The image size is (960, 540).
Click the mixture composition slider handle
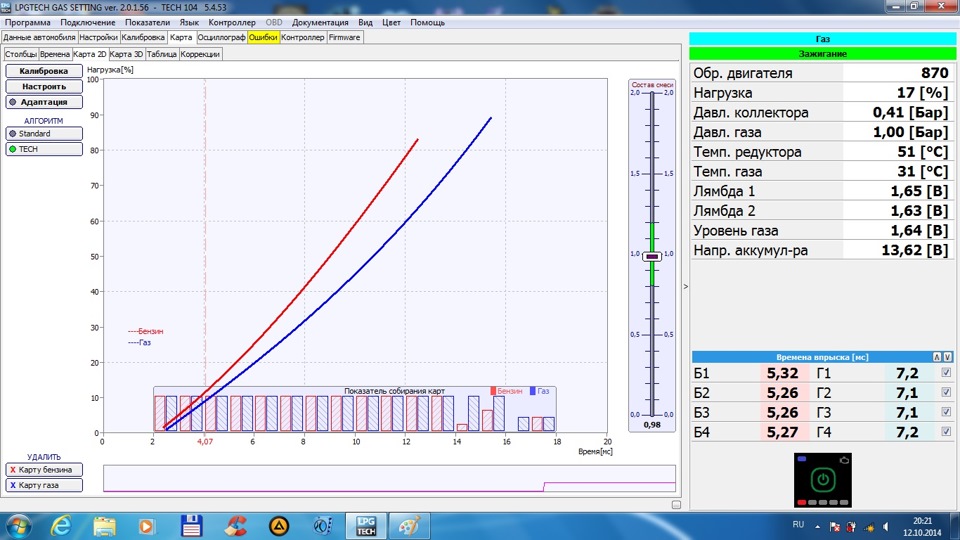point(651,257)
